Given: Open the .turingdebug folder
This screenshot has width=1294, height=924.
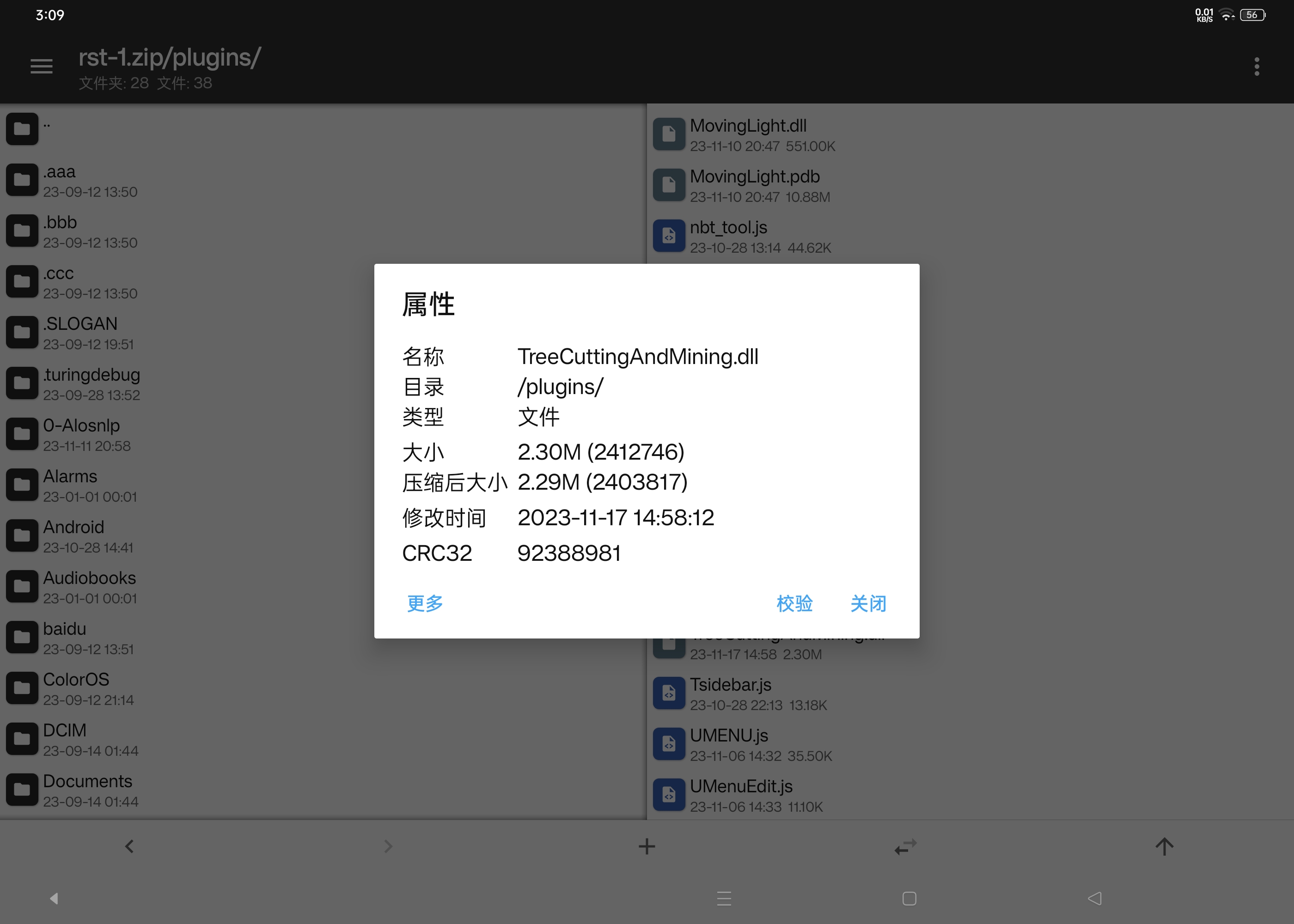Looking at the screenshot, I should 323,383.
